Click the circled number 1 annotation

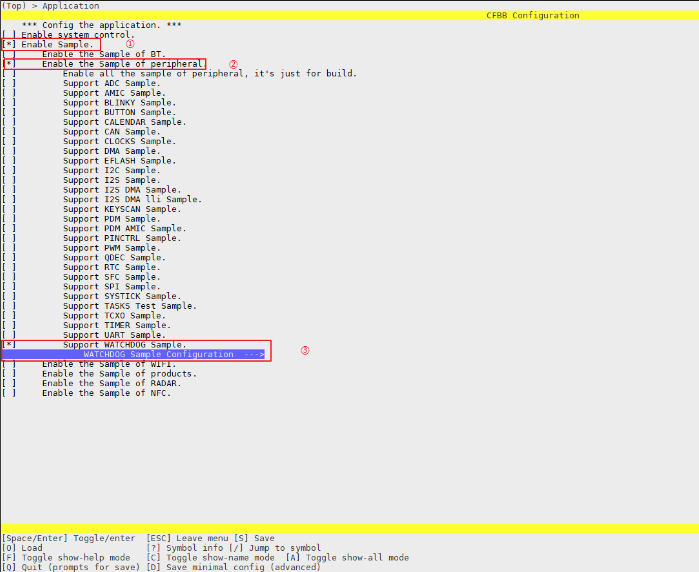(129, 44)
